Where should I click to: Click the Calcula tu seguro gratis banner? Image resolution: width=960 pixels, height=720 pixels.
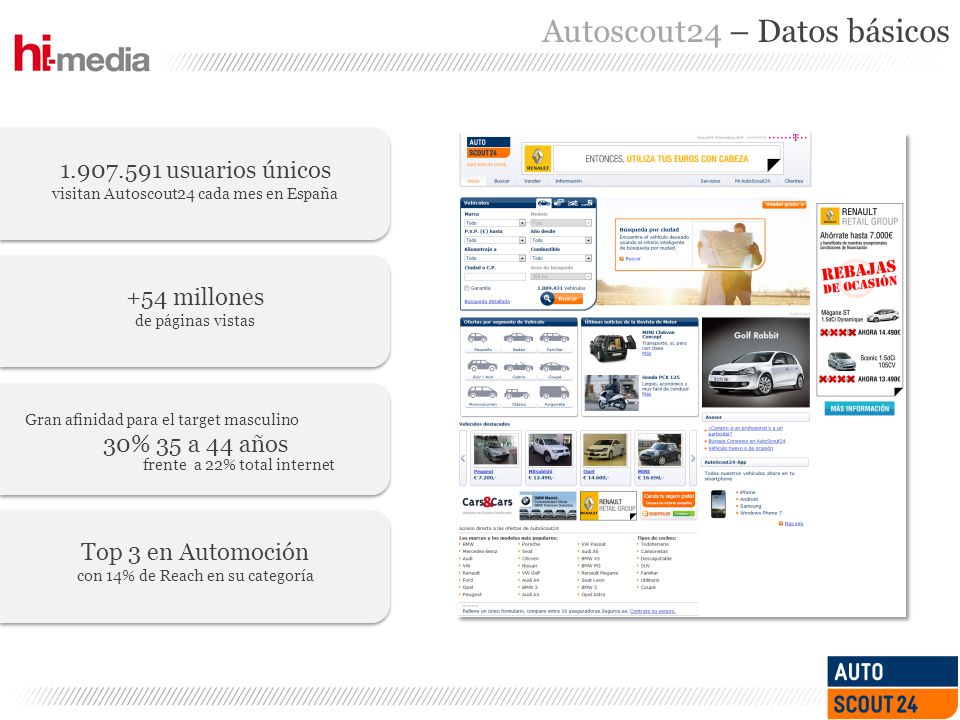669,506
